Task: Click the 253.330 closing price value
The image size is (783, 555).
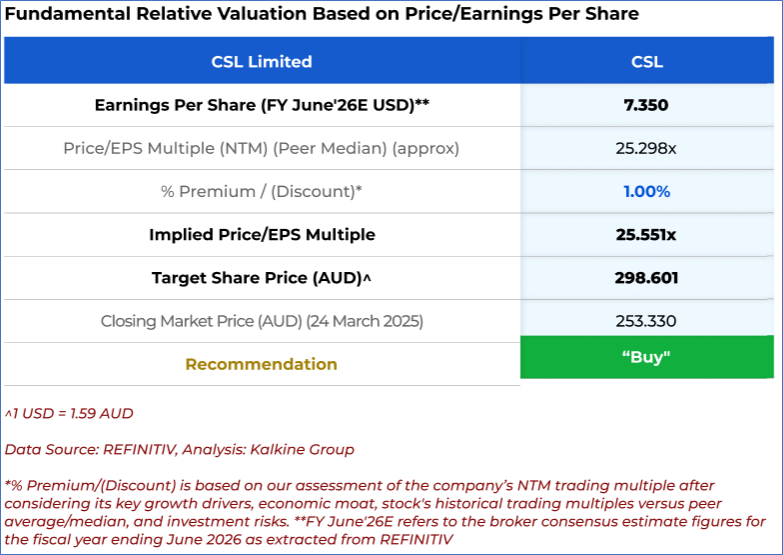Action: tap(646, 321)
